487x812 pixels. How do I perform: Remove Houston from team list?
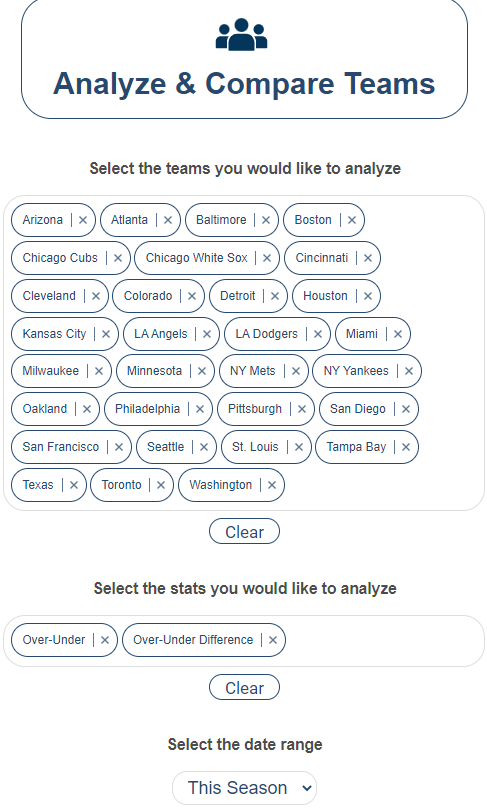pyautogui.click(x=368, y=296)
